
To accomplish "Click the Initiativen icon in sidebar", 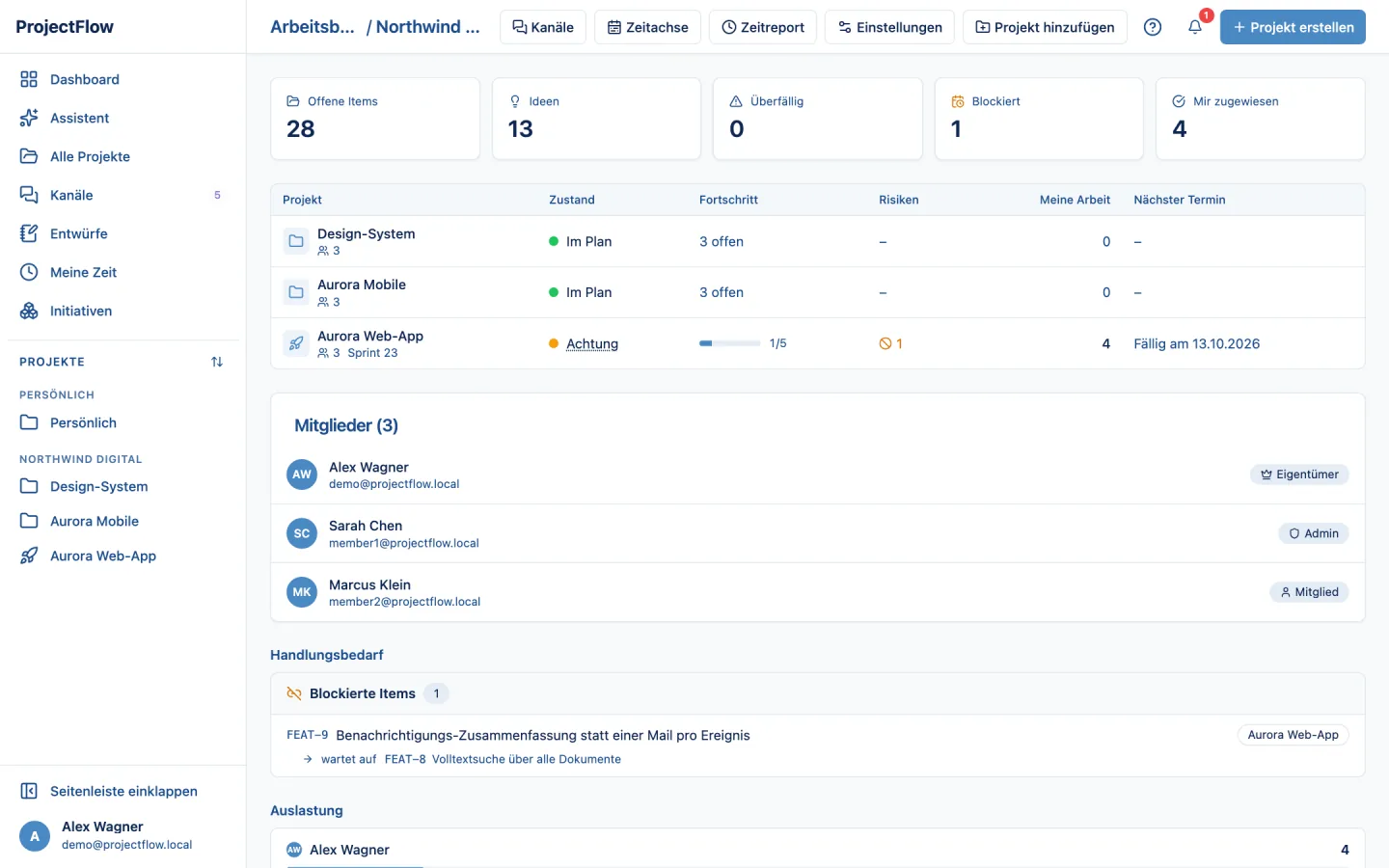I will coord(29,311).
